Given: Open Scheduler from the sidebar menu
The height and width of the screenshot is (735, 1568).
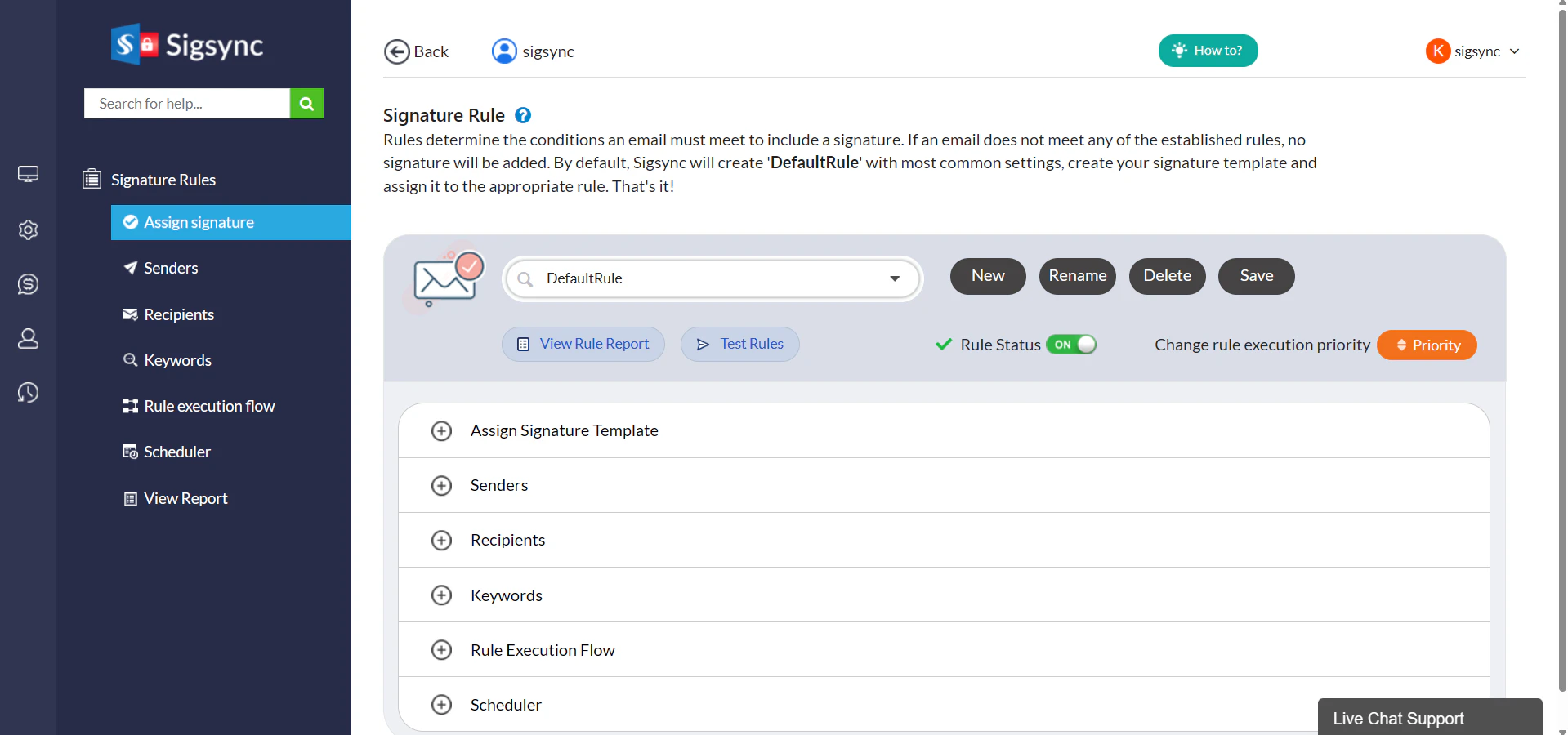Looking at the screenshot, I should [x=176, y=451].
